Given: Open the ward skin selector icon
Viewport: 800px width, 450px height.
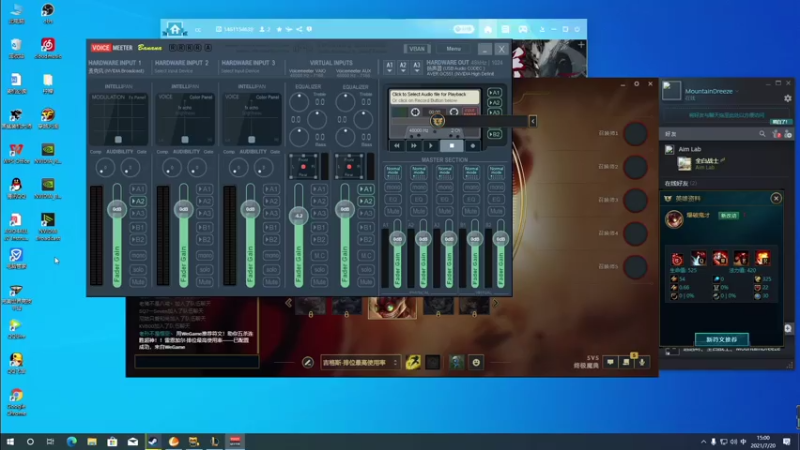Looking at the screenshot, I should click(x=457, y=362).
